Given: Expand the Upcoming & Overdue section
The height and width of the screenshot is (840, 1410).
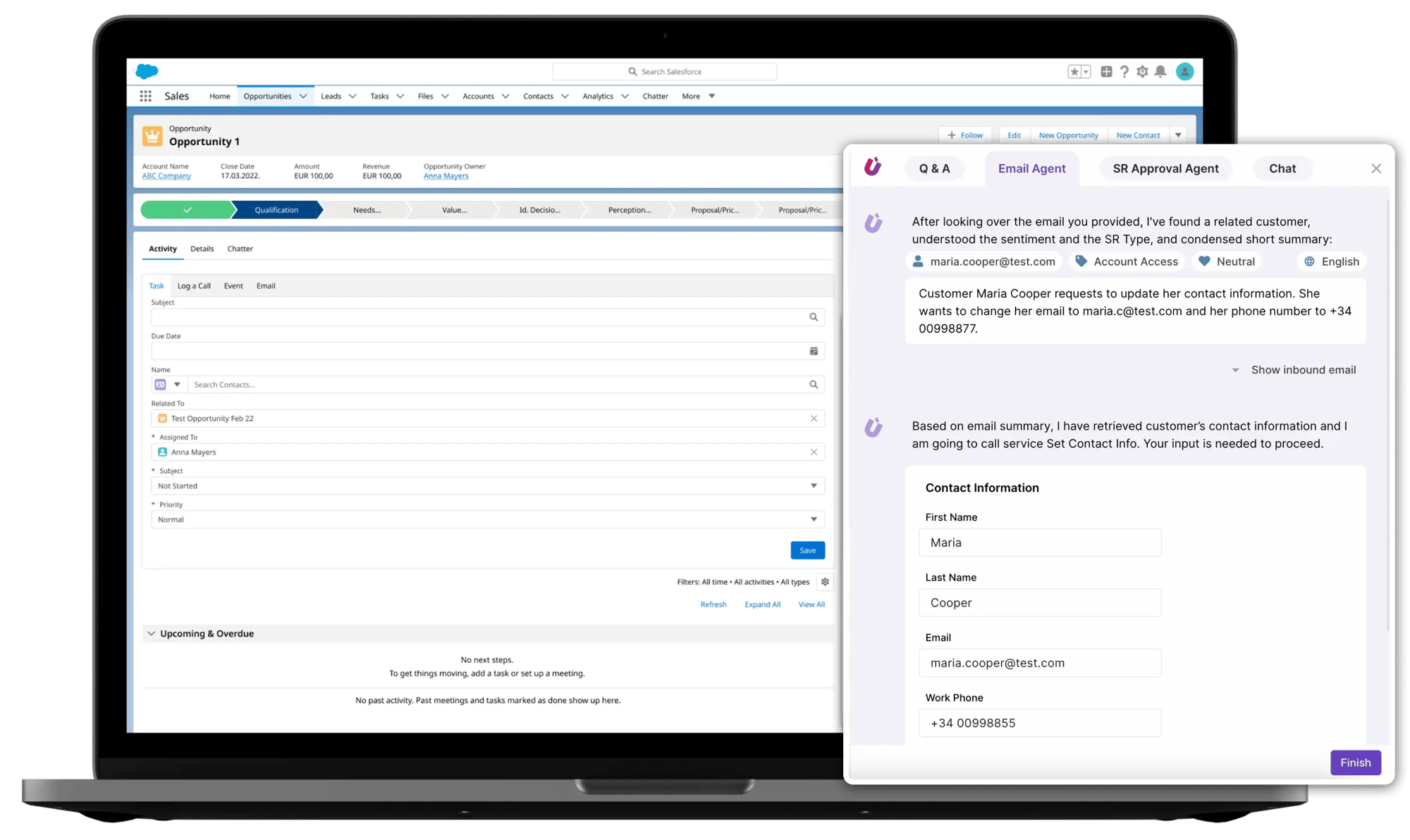Looking at the screenshot, I should [152, 633].
